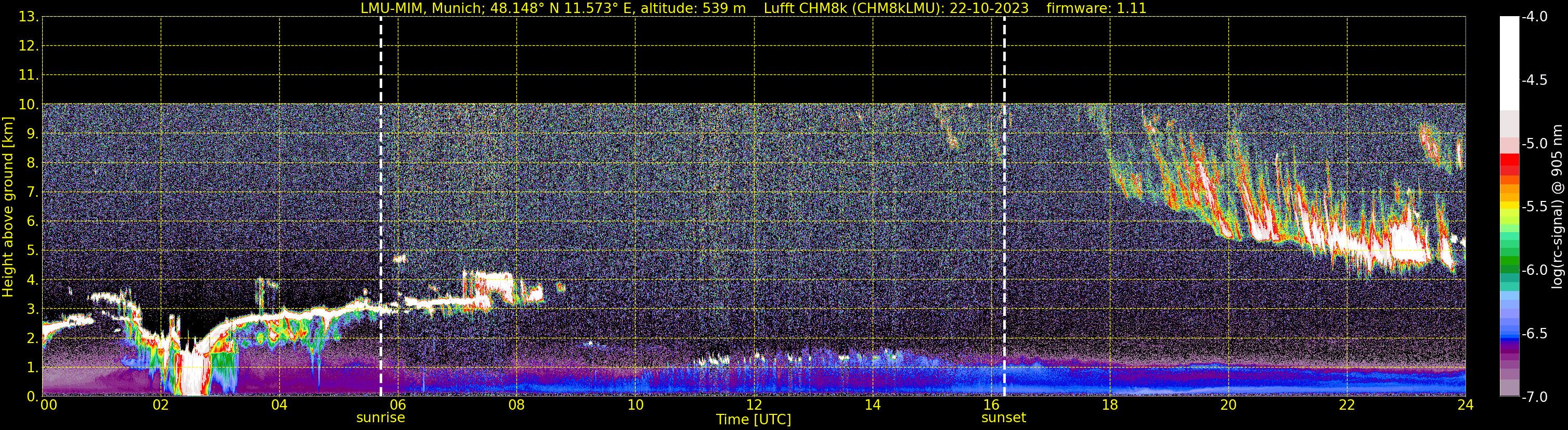Click the time axis tick '08'
The width and height of the screenshot is (1568, 430).
click(517, 405)
